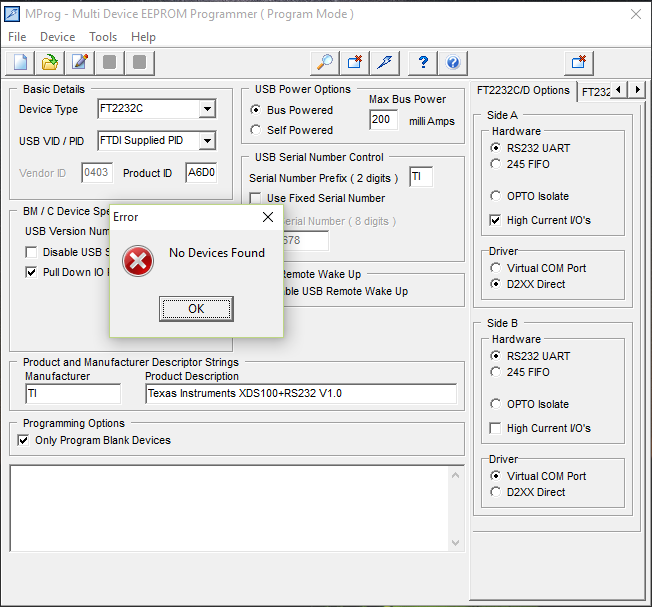
Task: Click the blue circle About icon
Action: [453, 63]
